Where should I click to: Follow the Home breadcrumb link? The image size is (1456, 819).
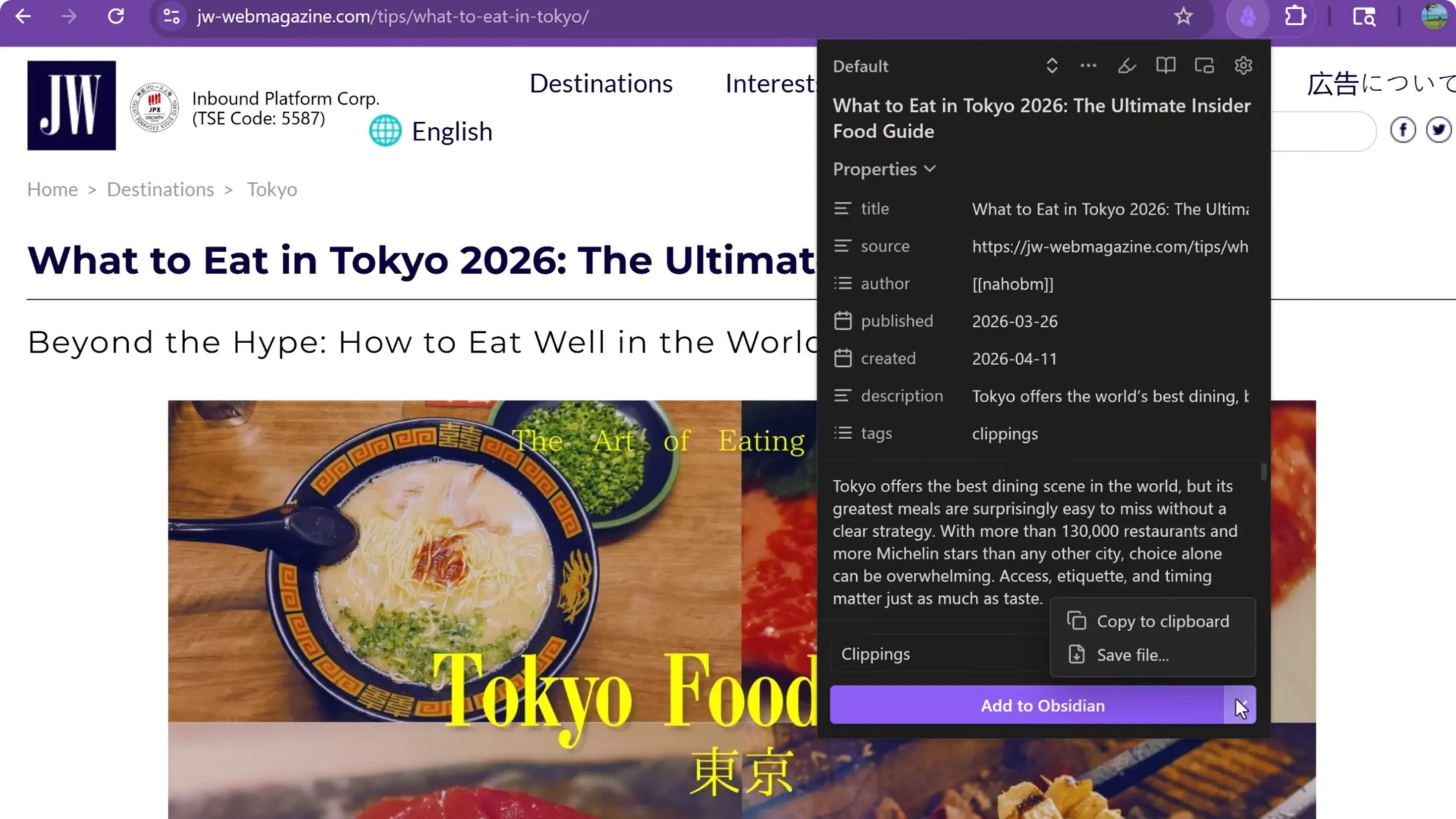pyautogui.click(x=52, y=189)
